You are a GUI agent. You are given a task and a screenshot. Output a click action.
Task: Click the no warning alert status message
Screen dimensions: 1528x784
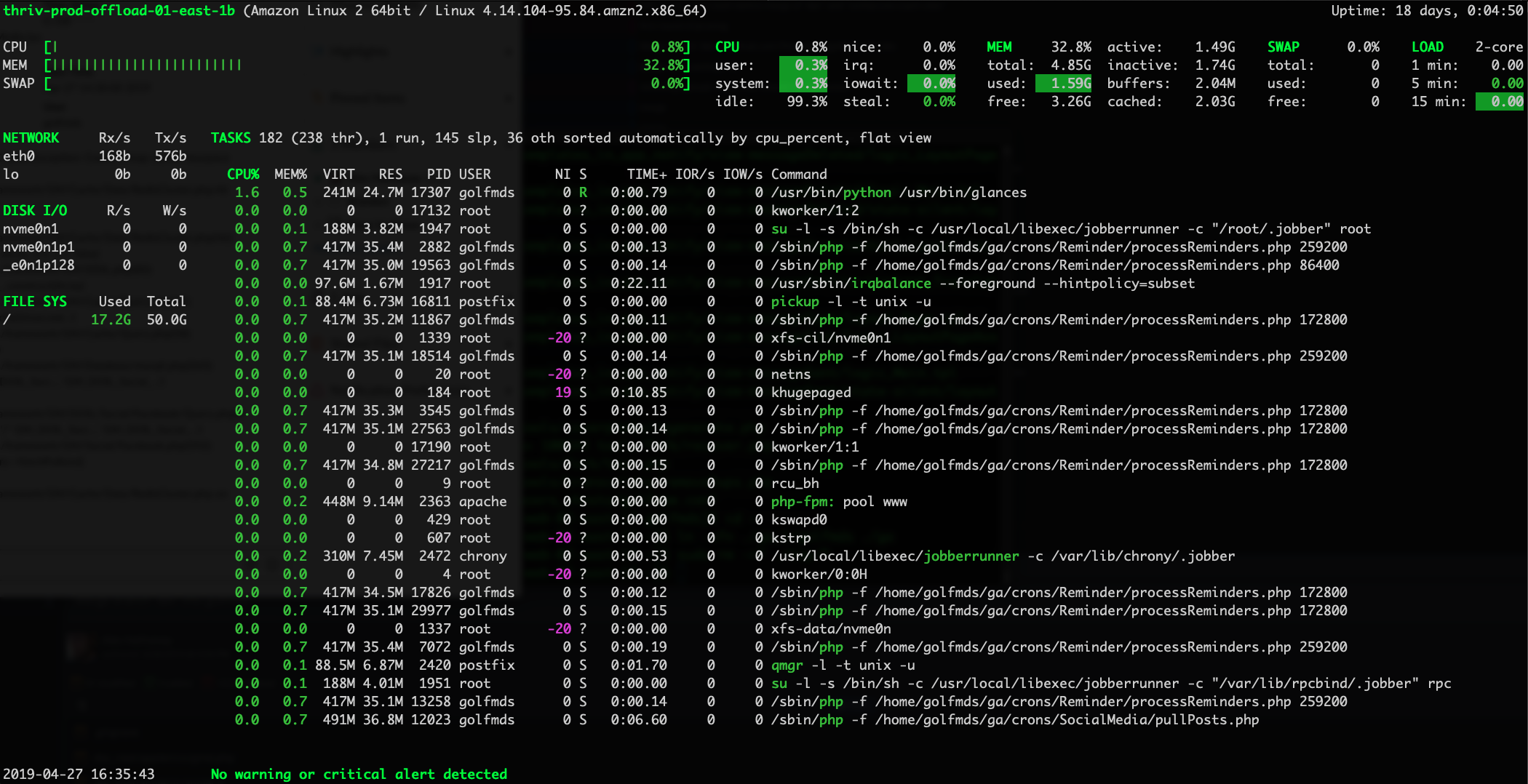pos(359,774)
